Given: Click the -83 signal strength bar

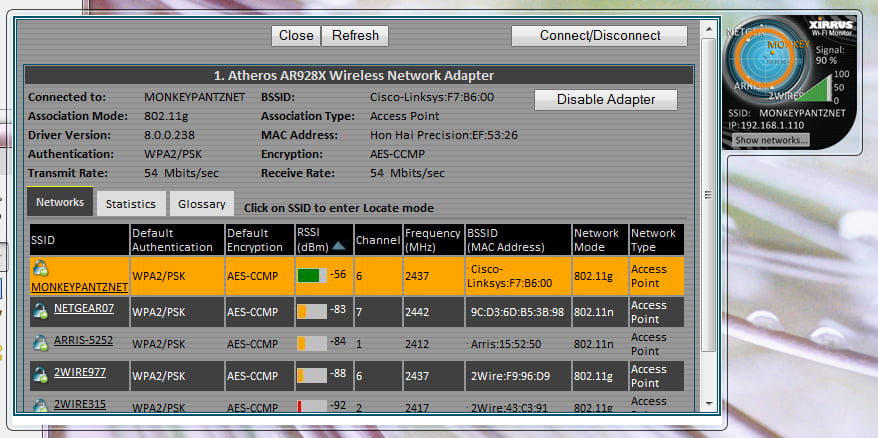Looking at the screenshot, I should (312, 311).
